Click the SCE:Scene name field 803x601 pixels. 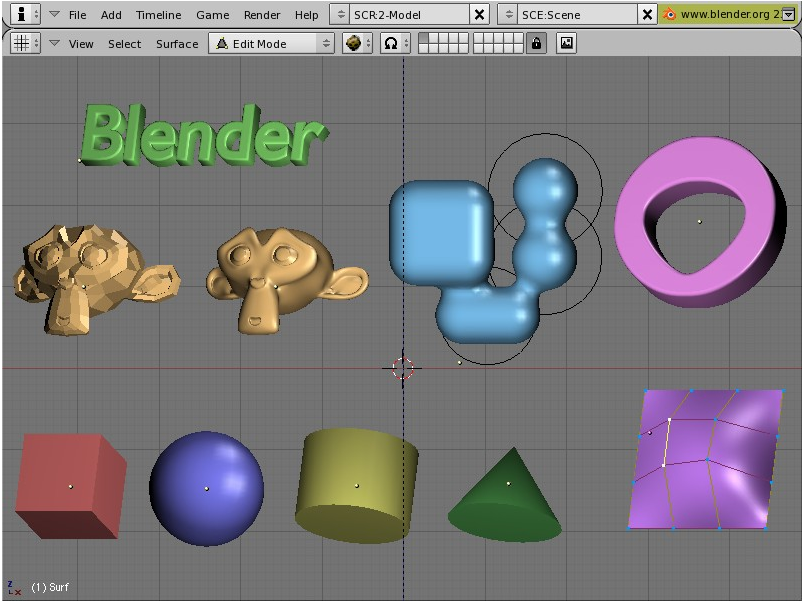577,15
